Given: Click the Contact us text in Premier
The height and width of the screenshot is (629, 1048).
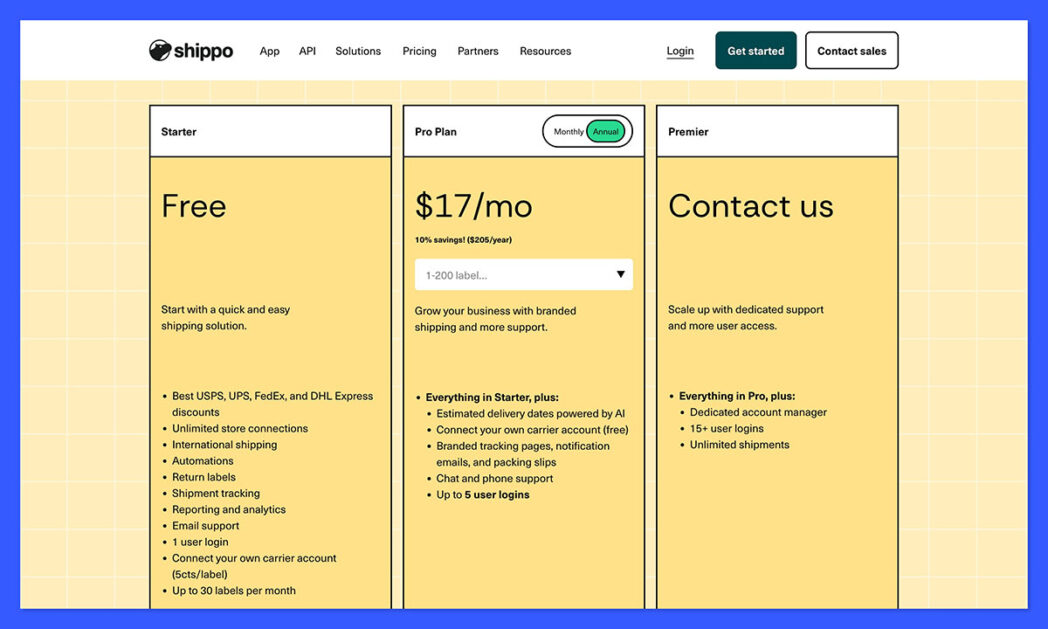Looking at the screenshot, I should [x=751, y=206].
